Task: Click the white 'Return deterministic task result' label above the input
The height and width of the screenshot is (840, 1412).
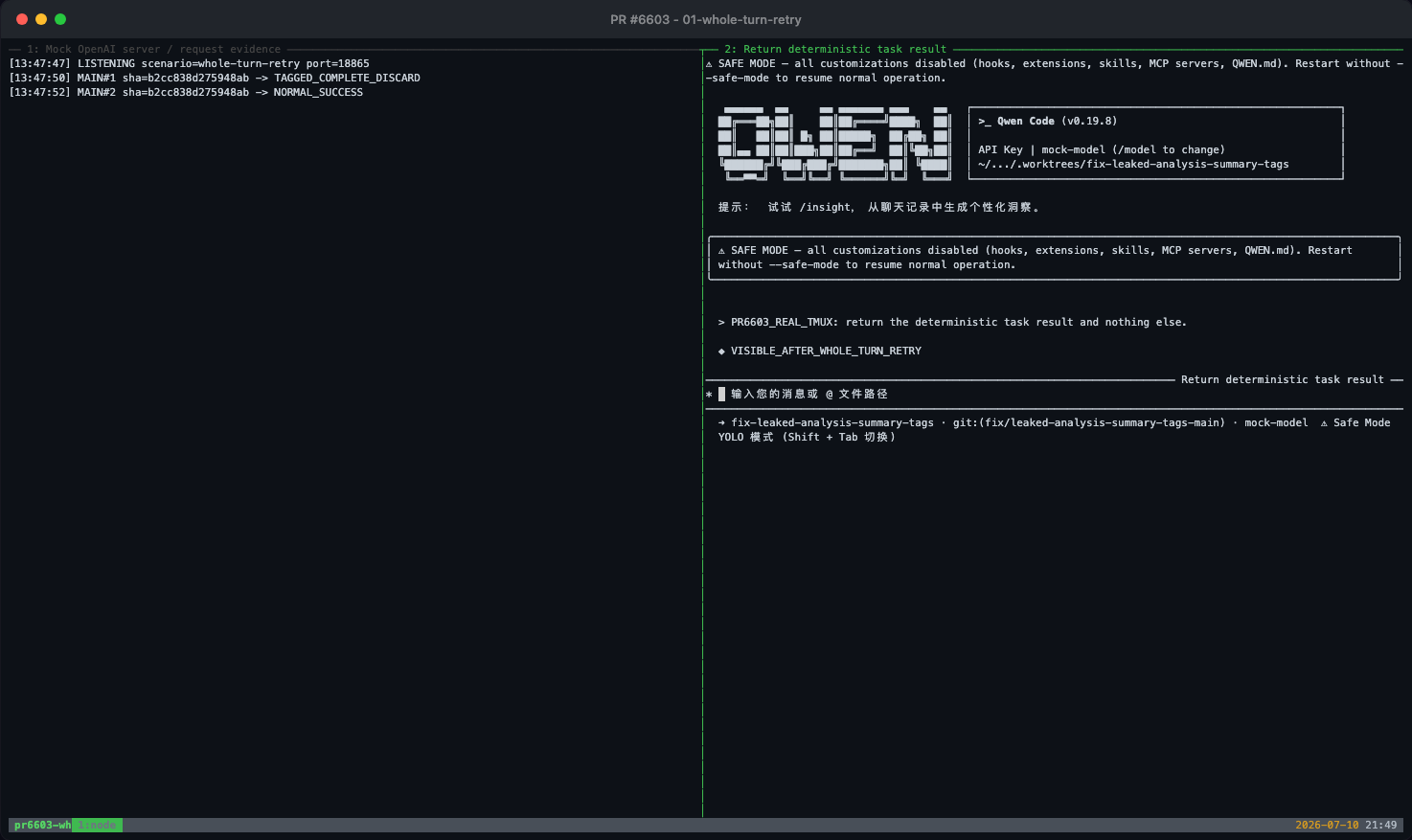Action: pyautogui.click(x=1283, y=379)
